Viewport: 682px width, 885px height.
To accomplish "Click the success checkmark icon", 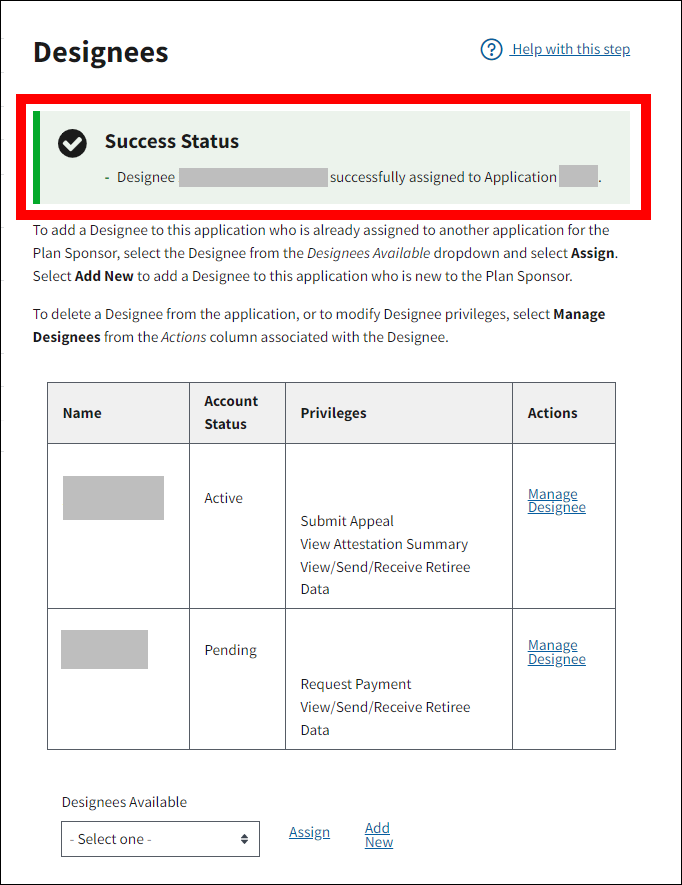I will click(x=72, y=143).
